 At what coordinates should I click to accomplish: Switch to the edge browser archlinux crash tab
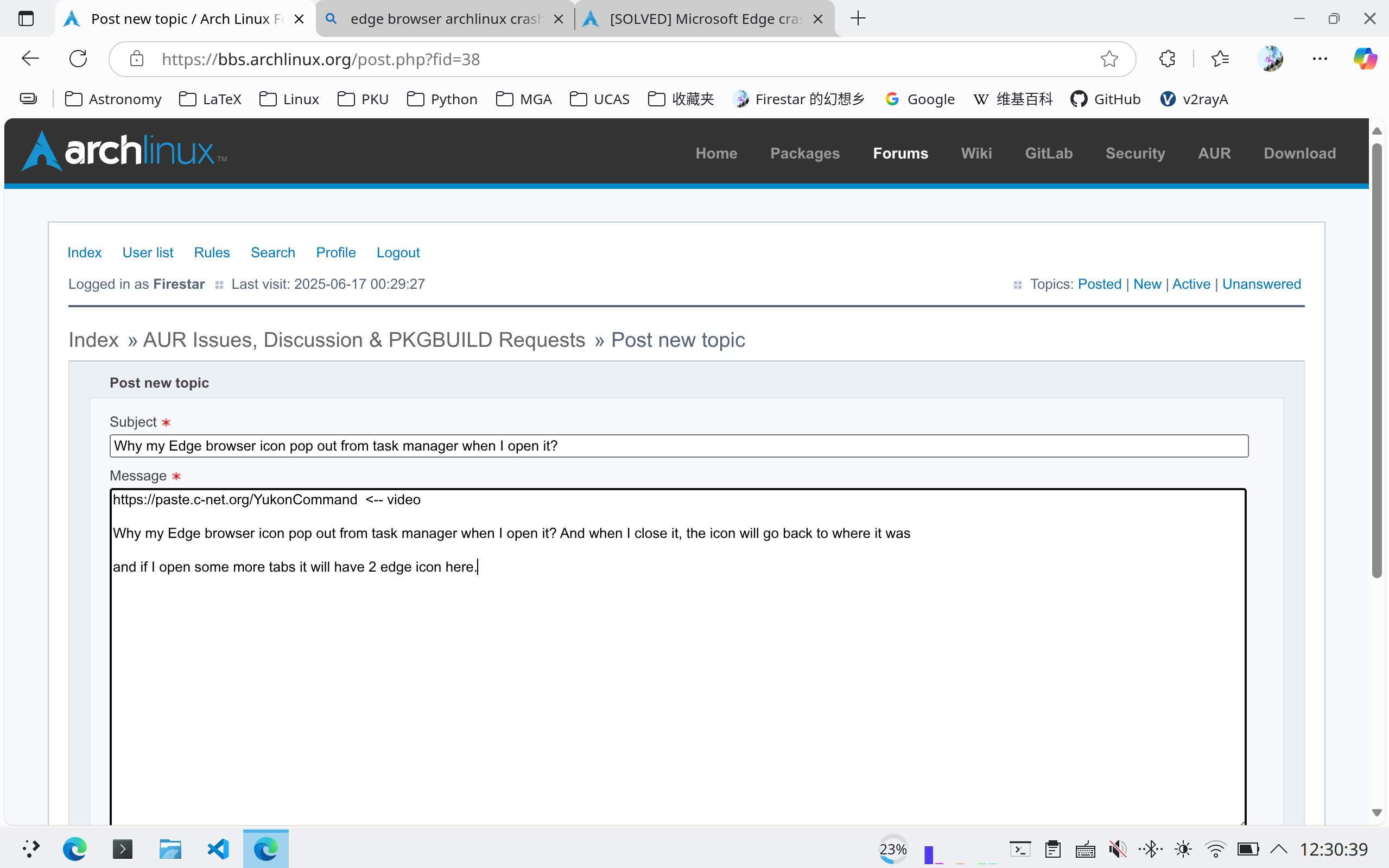[445, 19]
